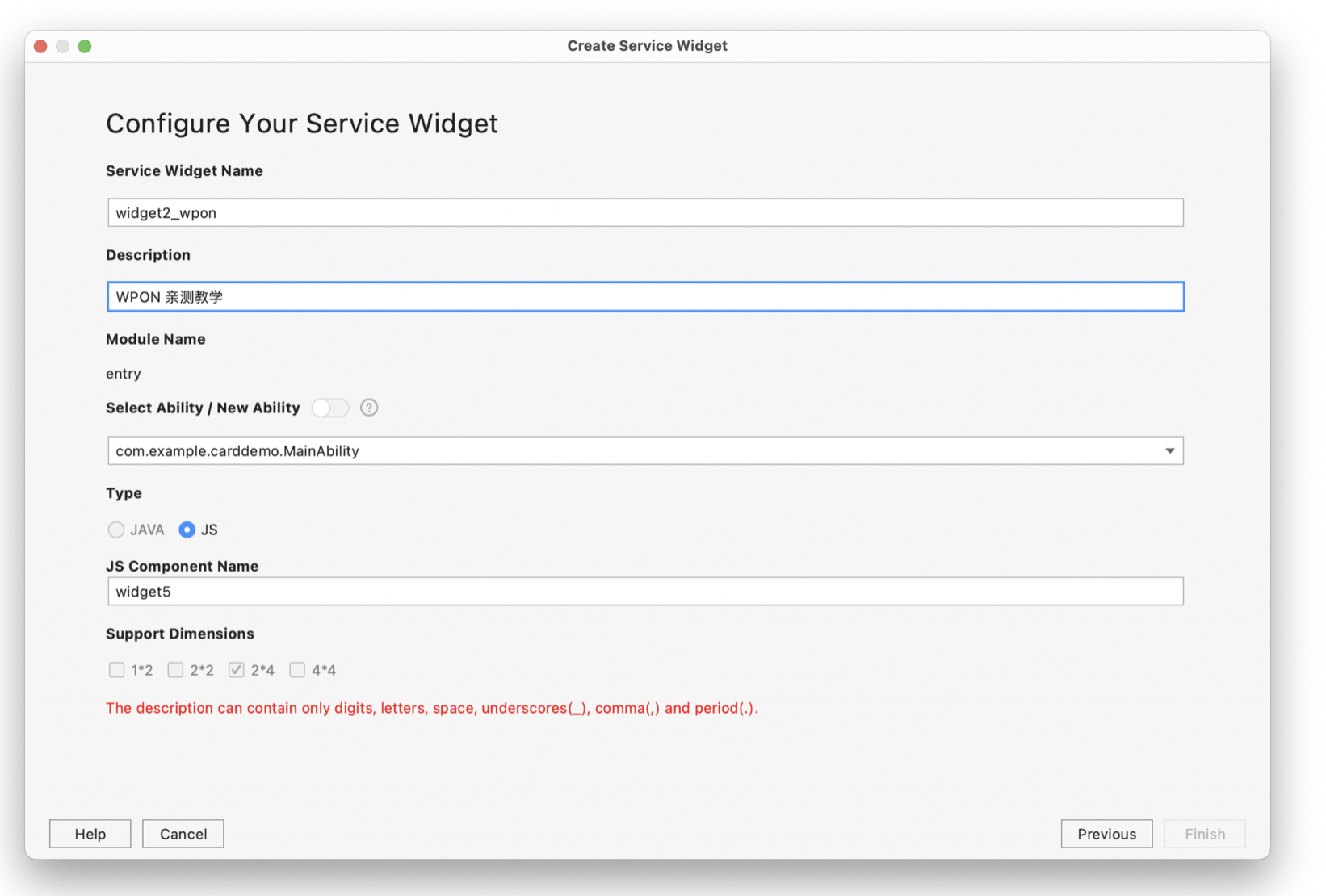Click the 'Create Service Widget' window title
Image resolution: width=1326 pixels, height=896 pixels.
tap(647, 46)
